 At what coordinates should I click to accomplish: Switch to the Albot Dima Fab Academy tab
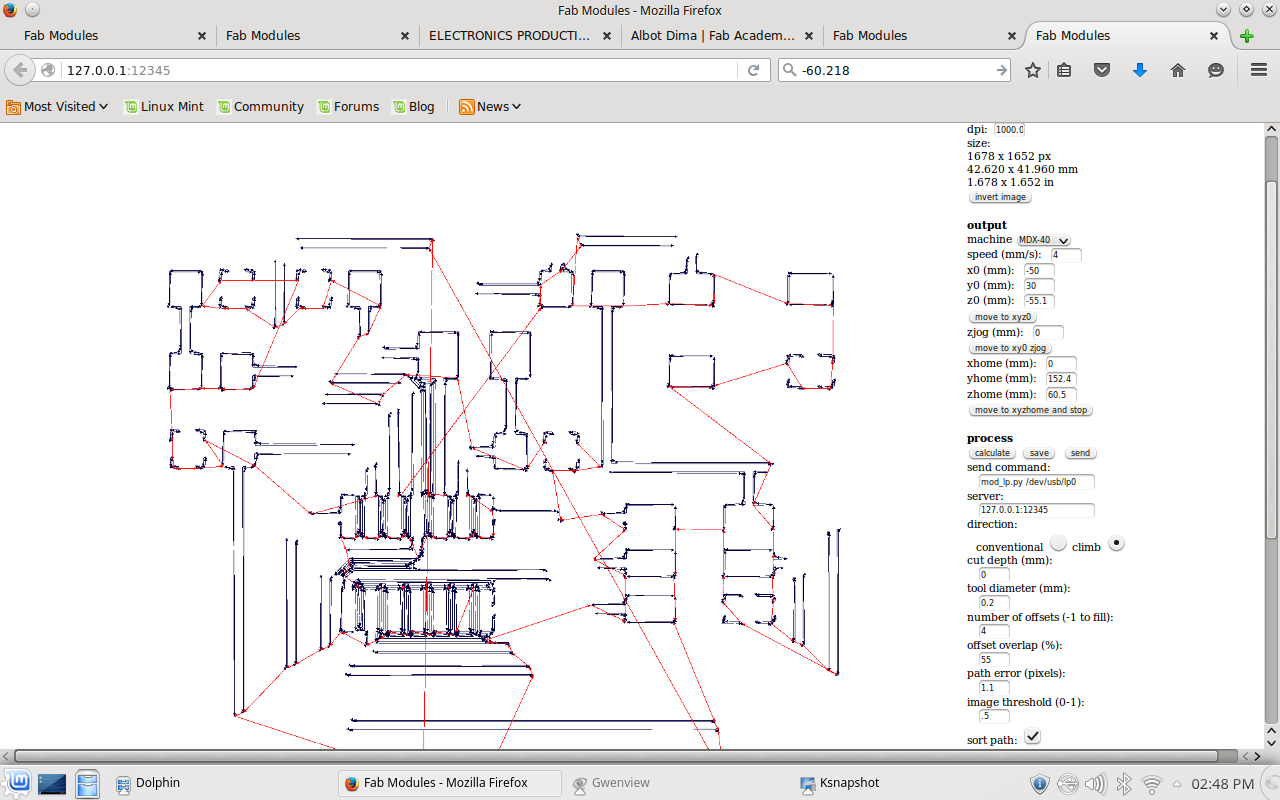[712, 36]
